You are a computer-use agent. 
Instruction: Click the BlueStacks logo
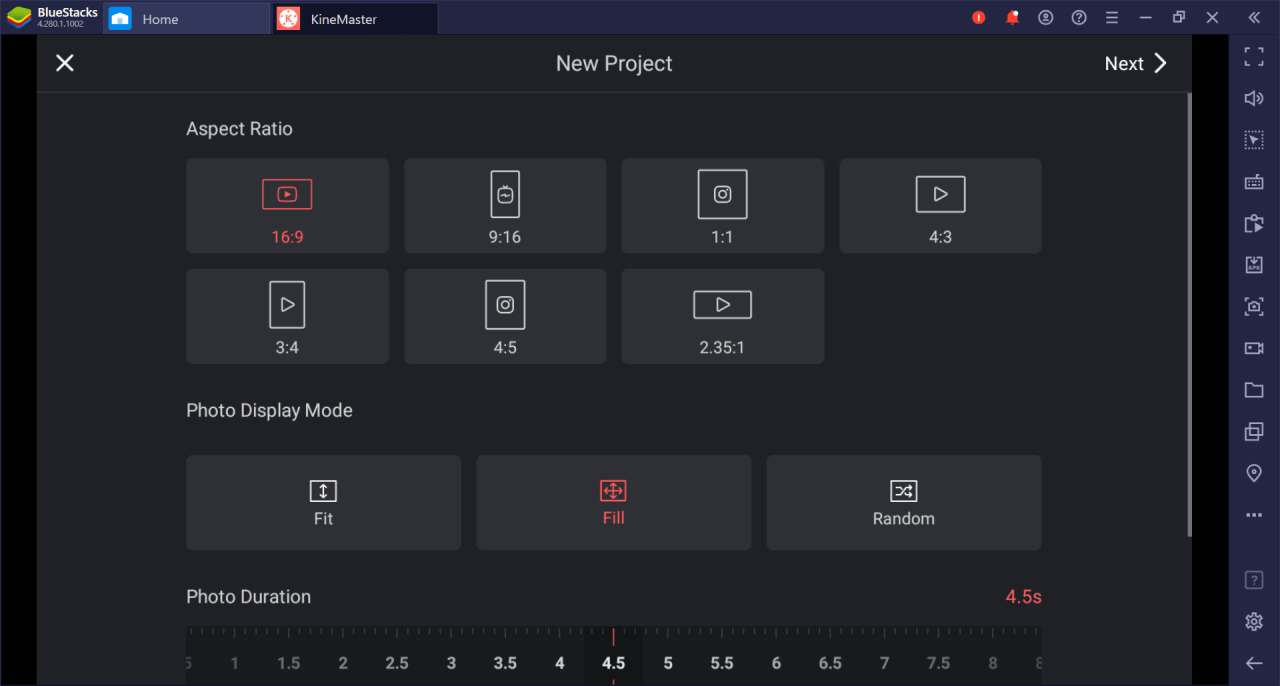[x=19, y=18]
